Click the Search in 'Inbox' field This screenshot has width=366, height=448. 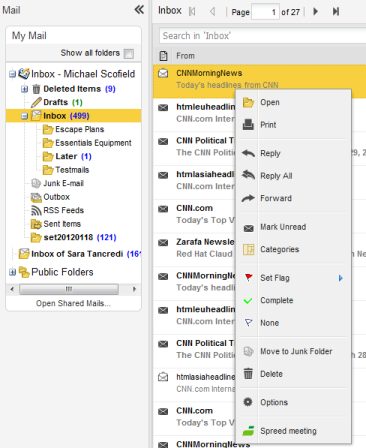262,36
